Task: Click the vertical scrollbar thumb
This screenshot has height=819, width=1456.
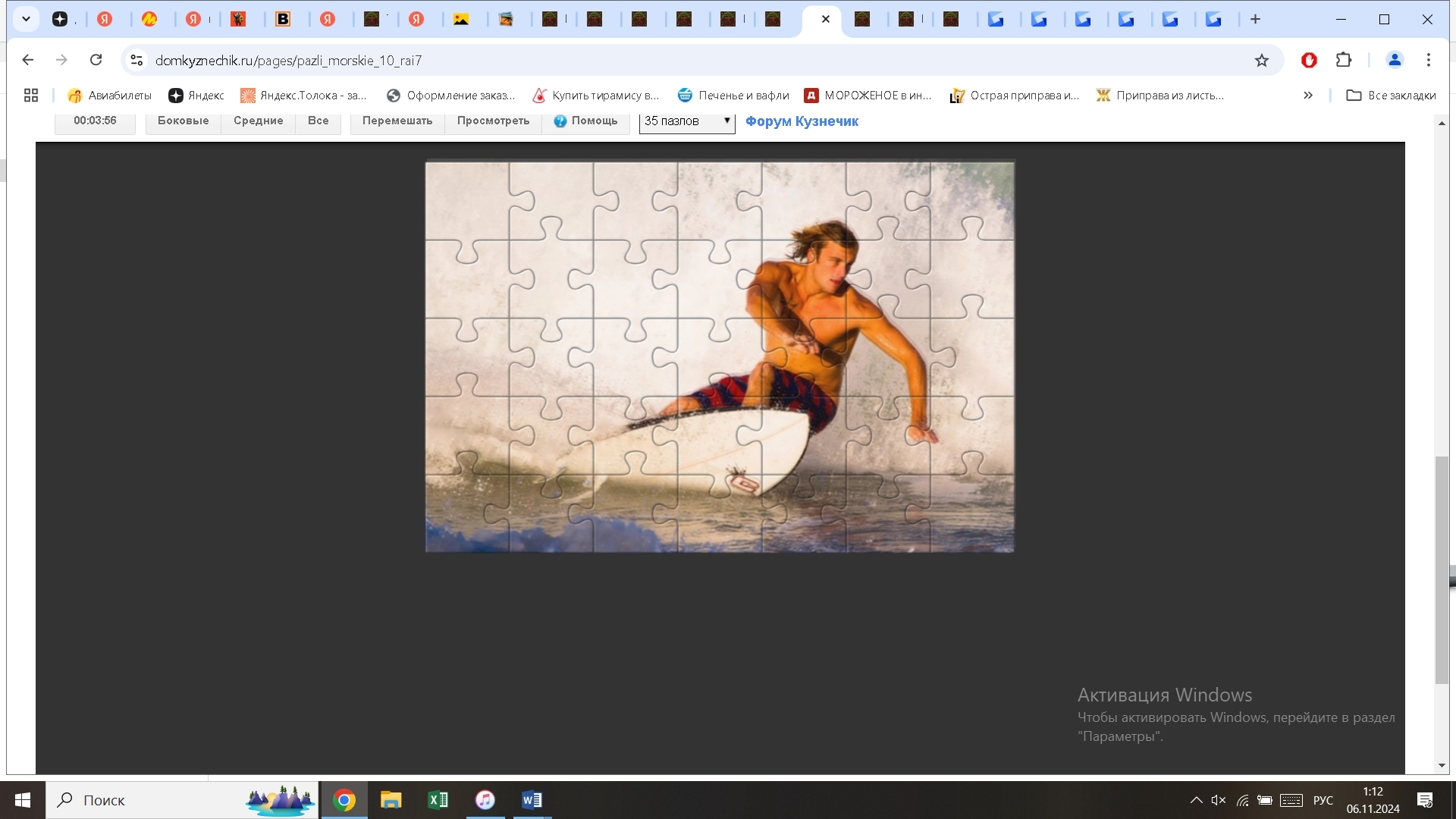Action: (x=1442, y=570)
